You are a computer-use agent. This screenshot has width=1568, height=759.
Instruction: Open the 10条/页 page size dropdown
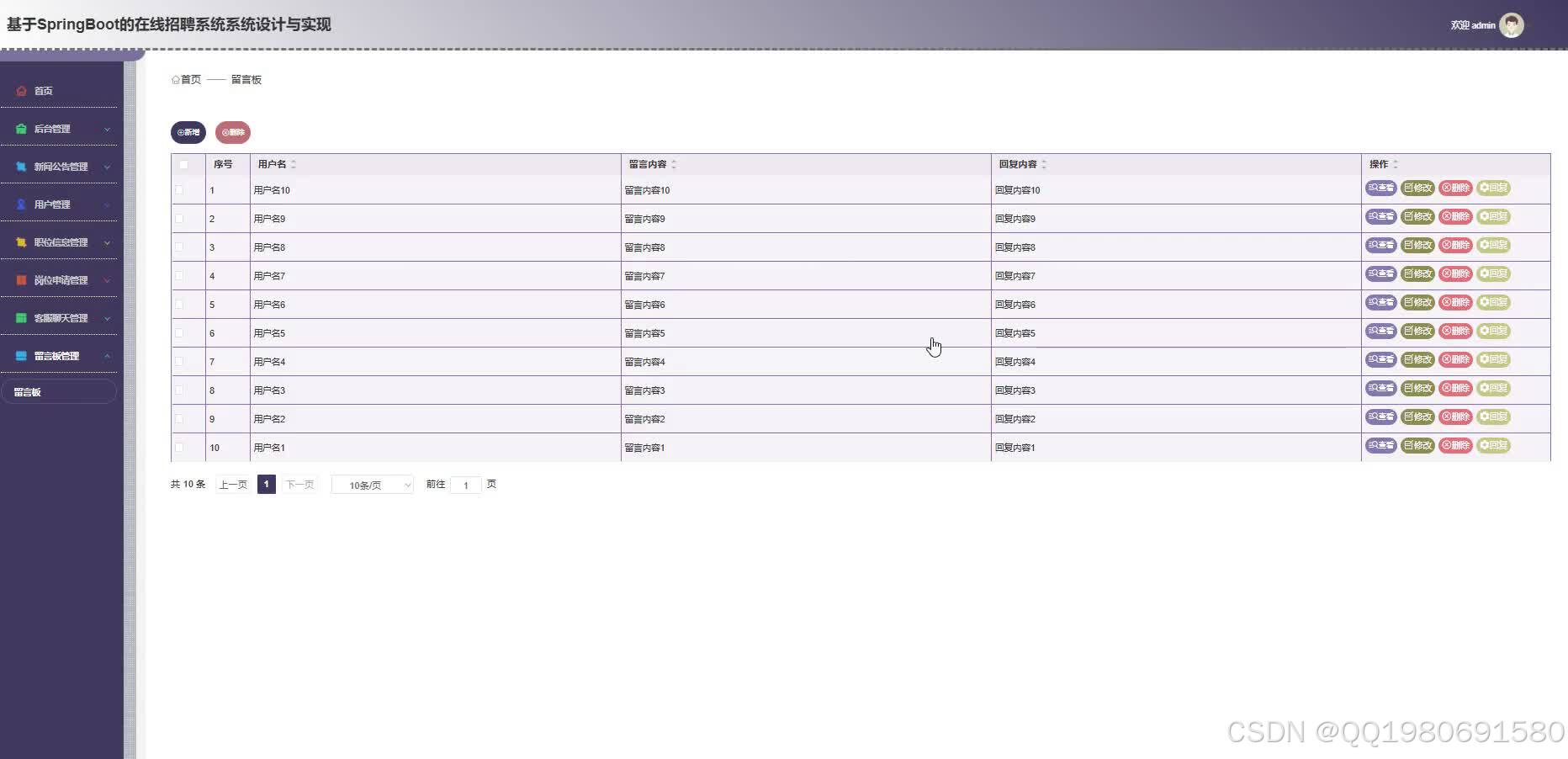[373, 486]
